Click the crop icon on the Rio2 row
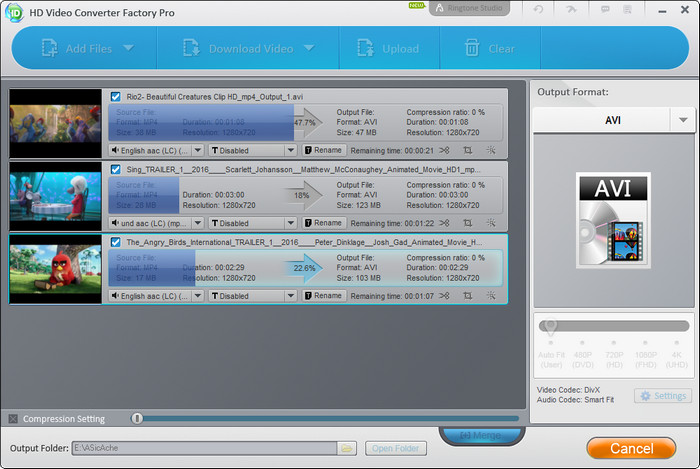The width and height of the screenshot is (700, 469). [x=468, y=150]
